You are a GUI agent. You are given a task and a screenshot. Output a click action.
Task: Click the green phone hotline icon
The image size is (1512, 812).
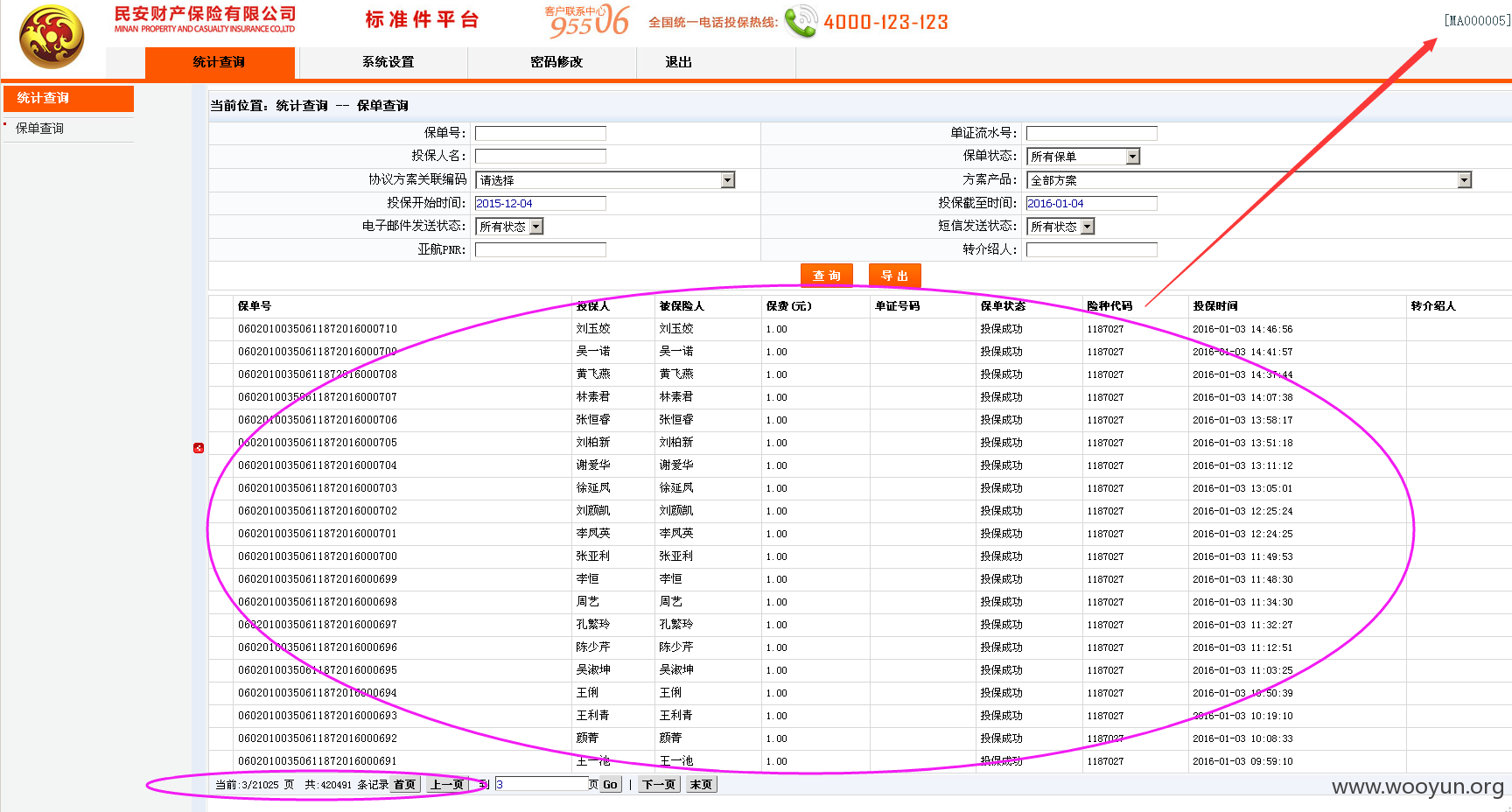click(800, 22)
